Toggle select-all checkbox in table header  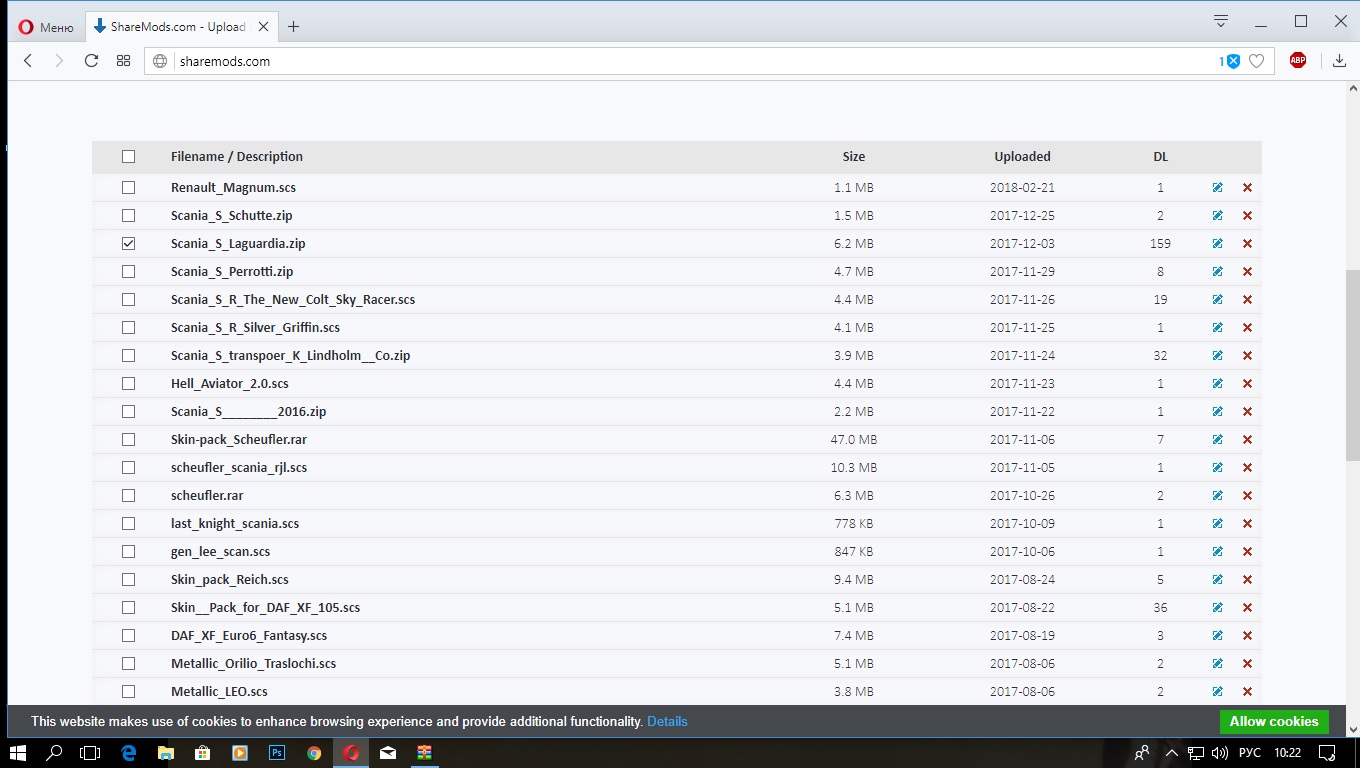pyautogui.click(x=128, y=156)
